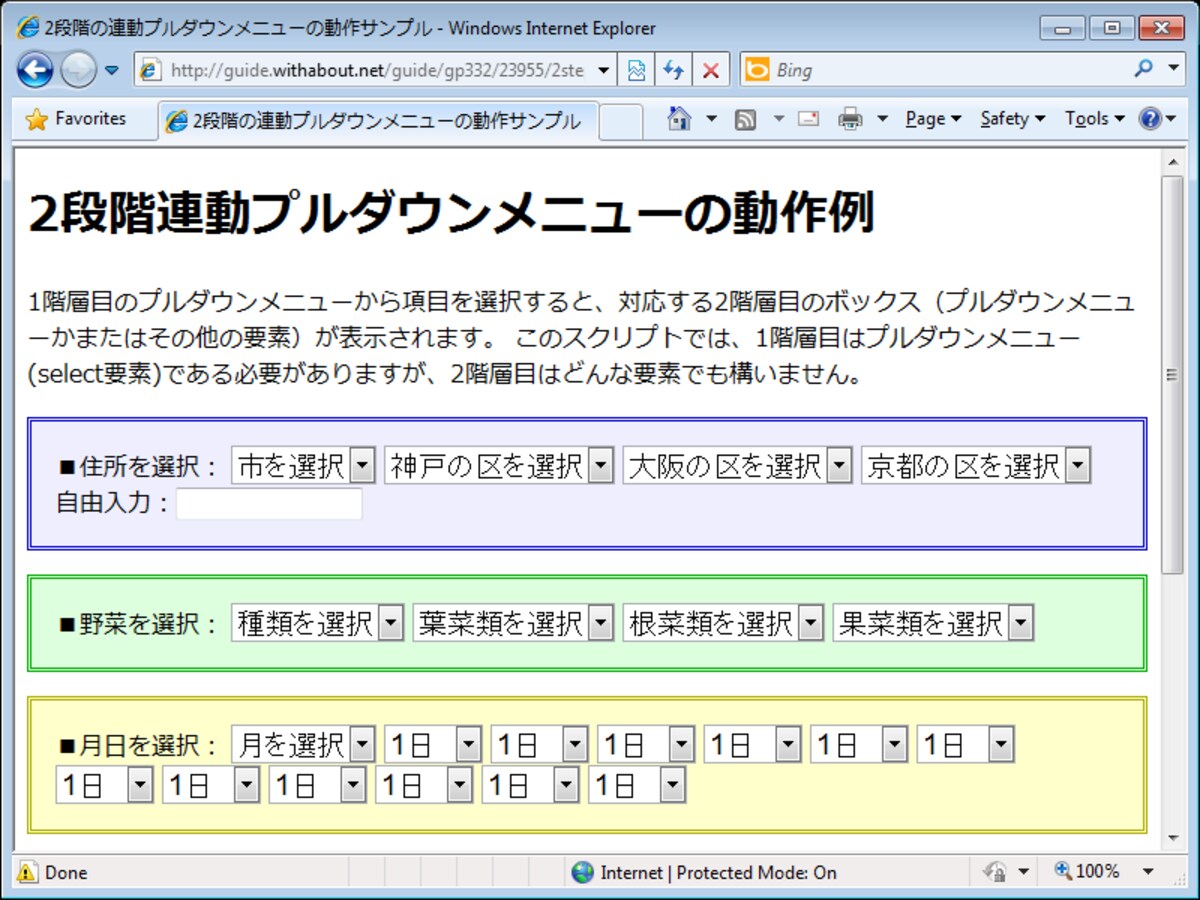Open the 市を選択 dropdown
The image size is (1200, 900).
click(303, 465)
